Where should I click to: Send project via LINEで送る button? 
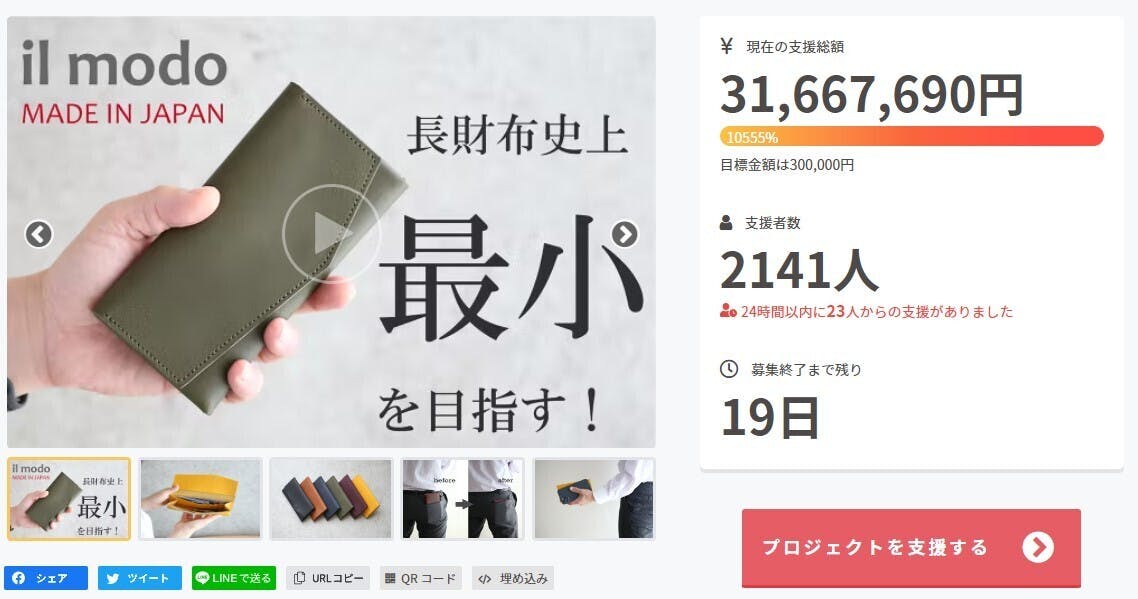[x=234, y=578]
